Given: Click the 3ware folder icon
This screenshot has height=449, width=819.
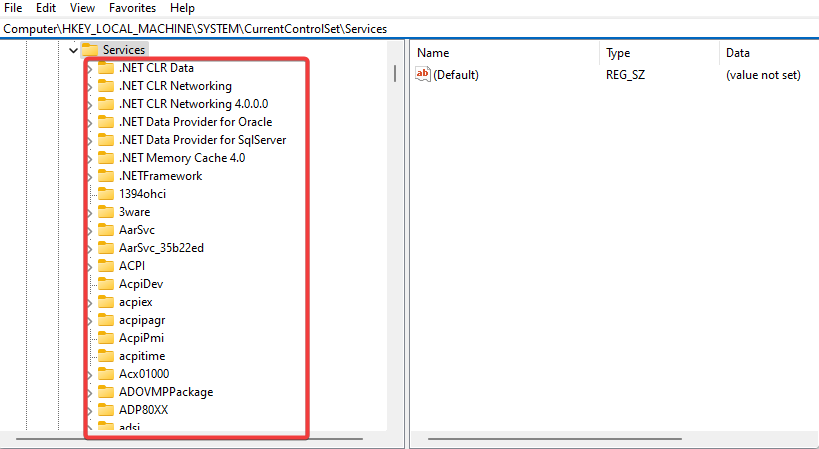Looking at the screenshot, I should [x=106, y=212].
